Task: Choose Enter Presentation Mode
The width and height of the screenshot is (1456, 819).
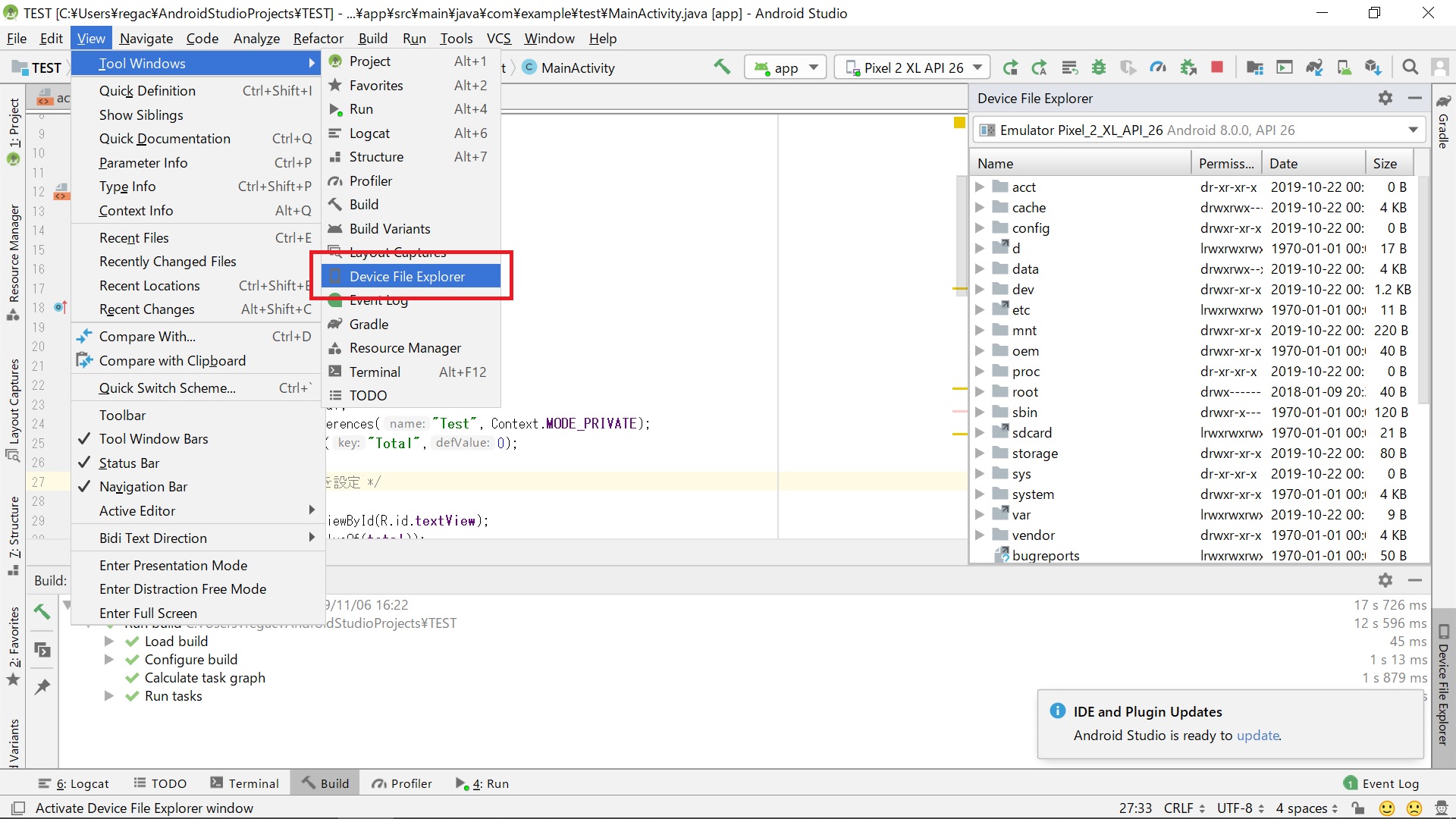Action: [197, 566]
